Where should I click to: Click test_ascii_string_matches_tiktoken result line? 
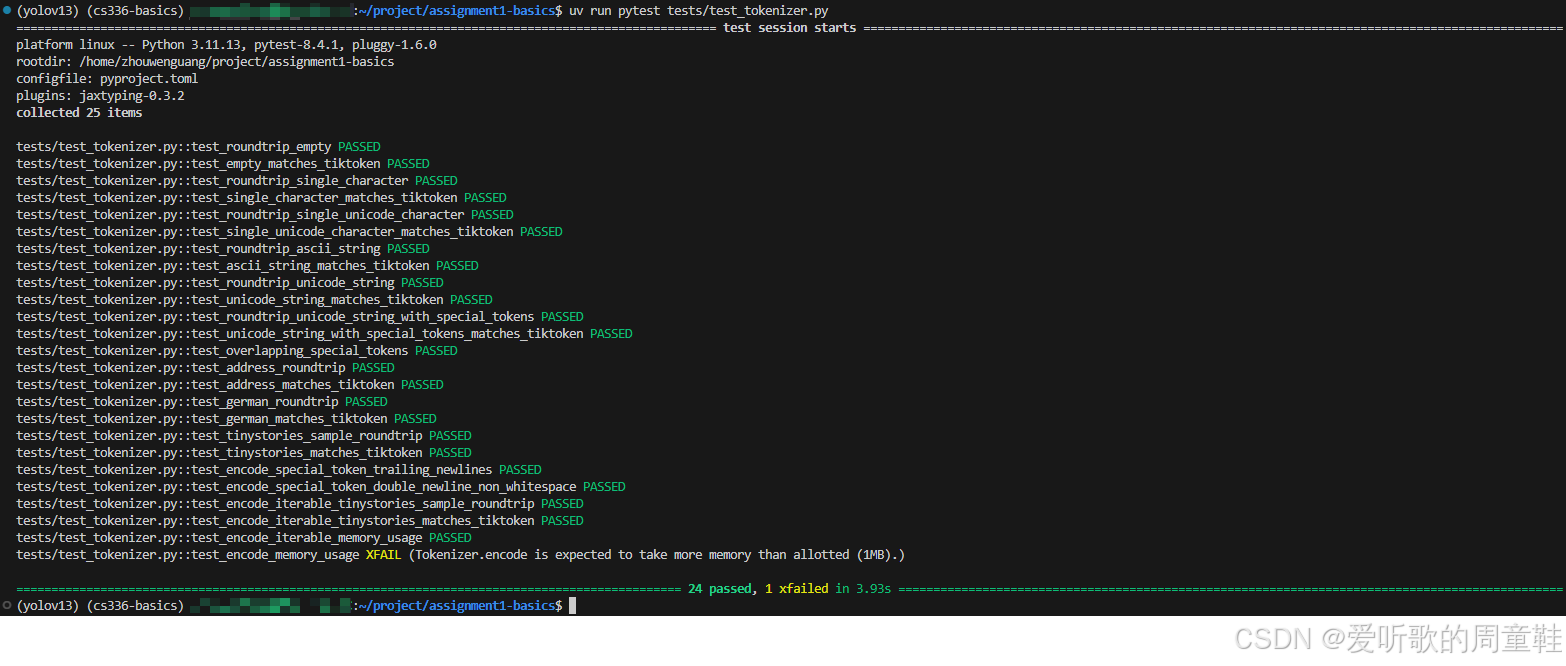[x=248, y=266]
